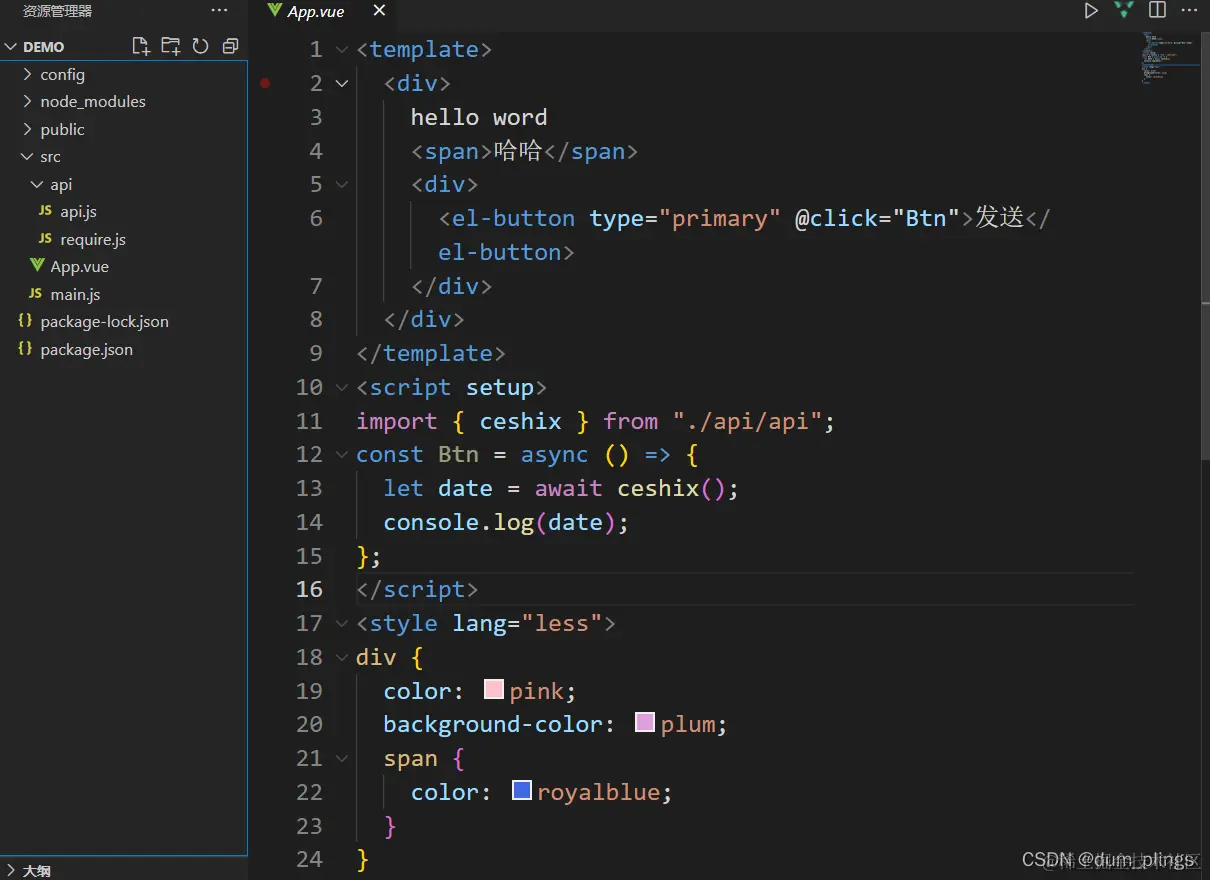Open the royalblue color swatch picker
Screen dimensions: 1210x880
tap(522, 790)
